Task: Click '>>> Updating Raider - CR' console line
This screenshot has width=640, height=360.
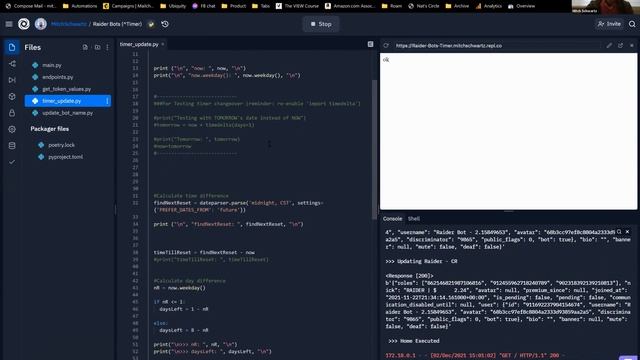Action: [x=421, y=261]
